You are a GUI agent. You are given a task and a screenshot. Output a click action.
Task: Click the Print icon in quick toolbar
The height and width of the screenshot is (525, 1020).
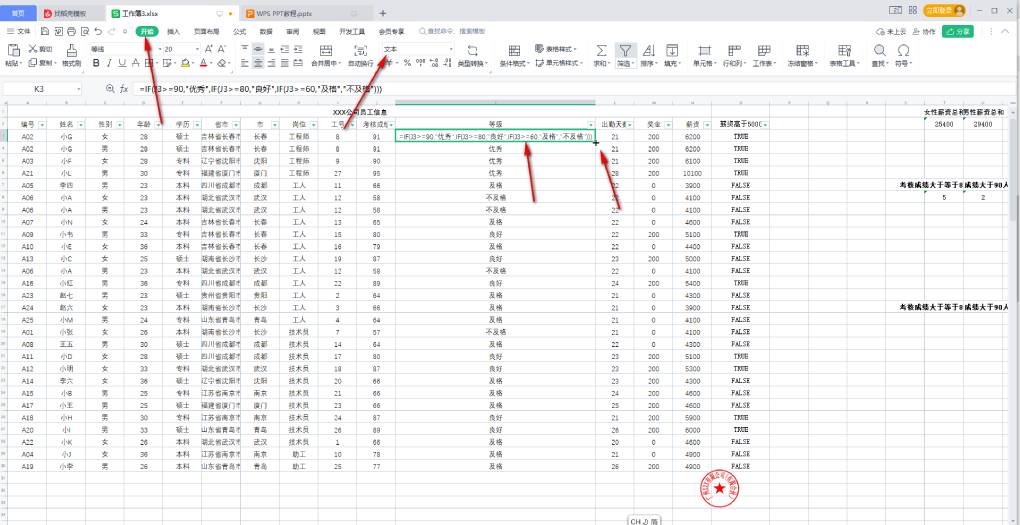tap(72, 31)
